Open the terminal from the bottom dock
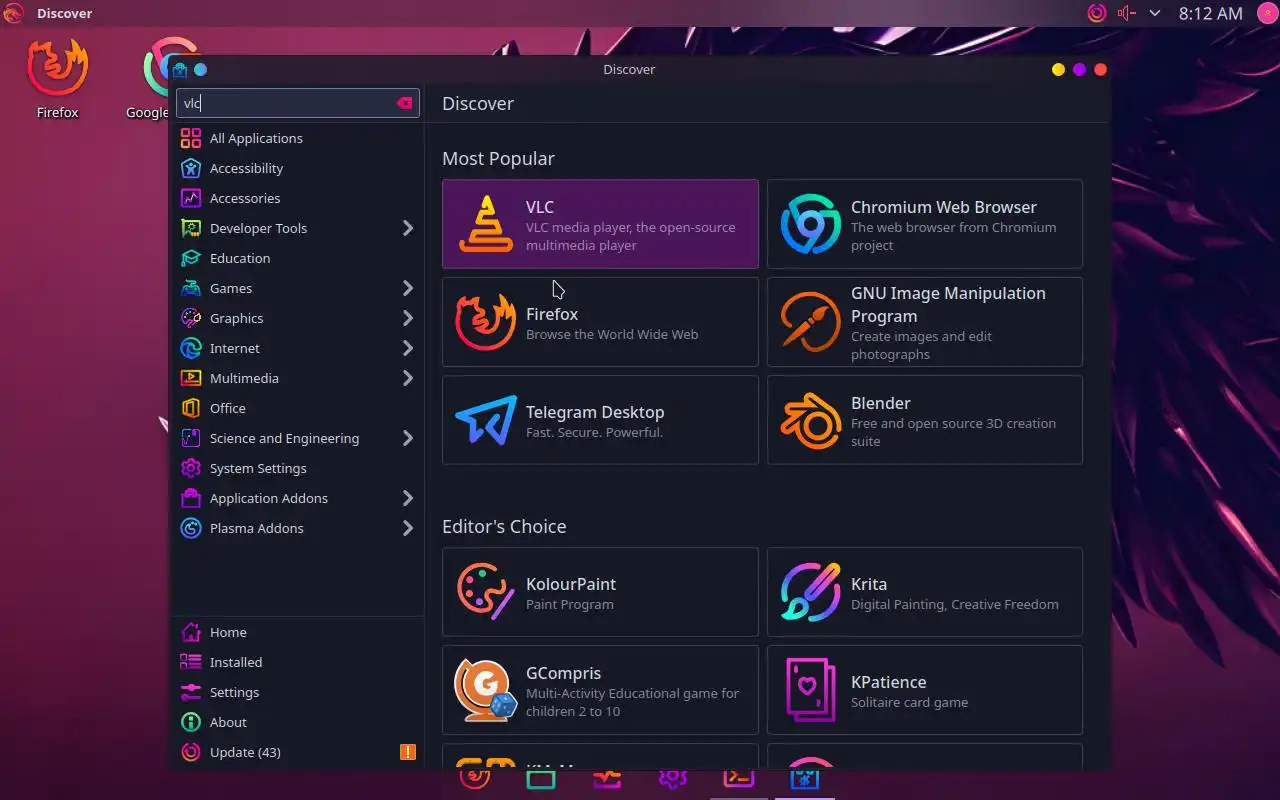The width and height of the screenshot is (1280, 800). (x=739, y=777)
